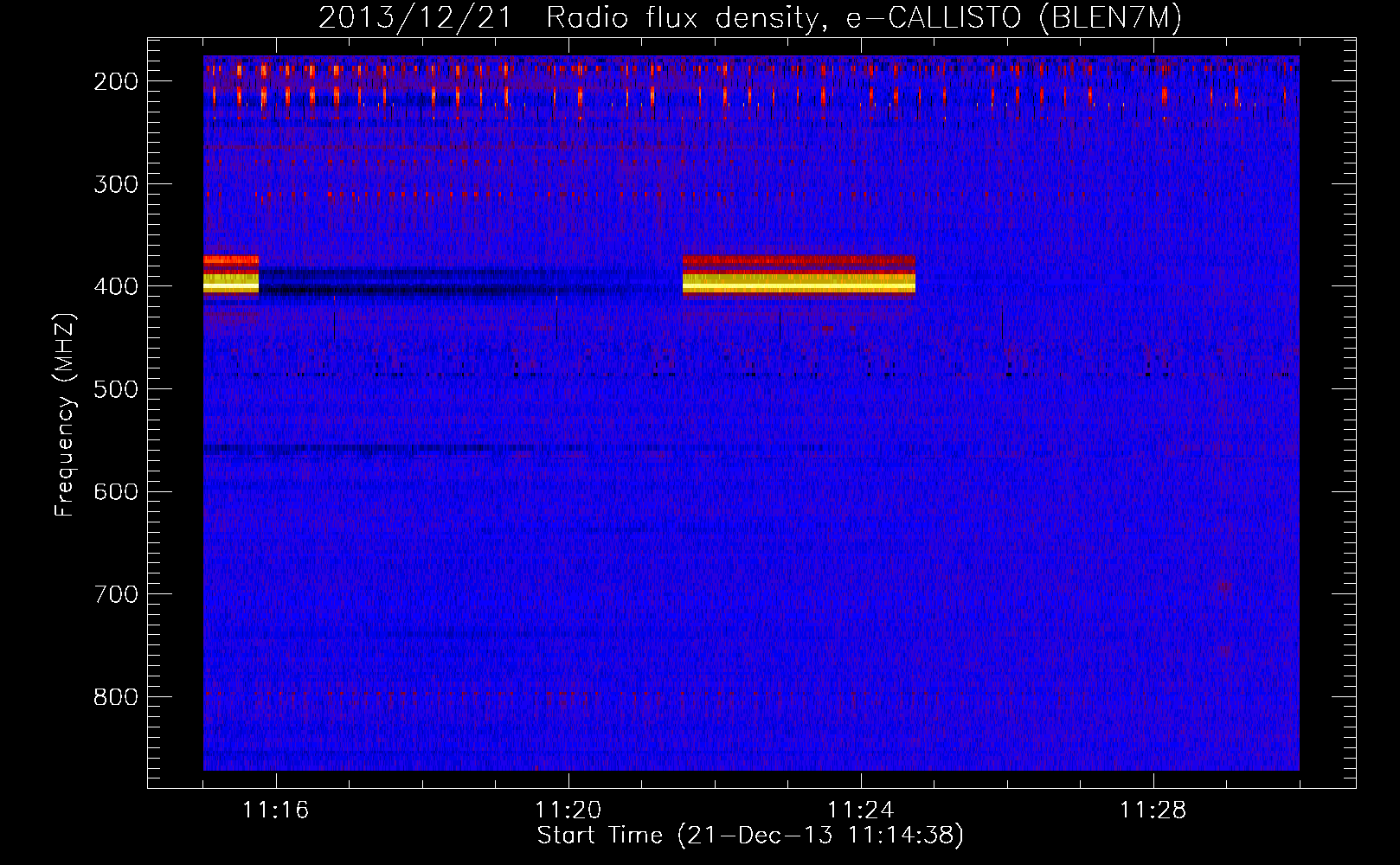Viewport: 1400px width, 865px height.
Task: Click the 400 frequency tick label
Action: tap(116, 286)
